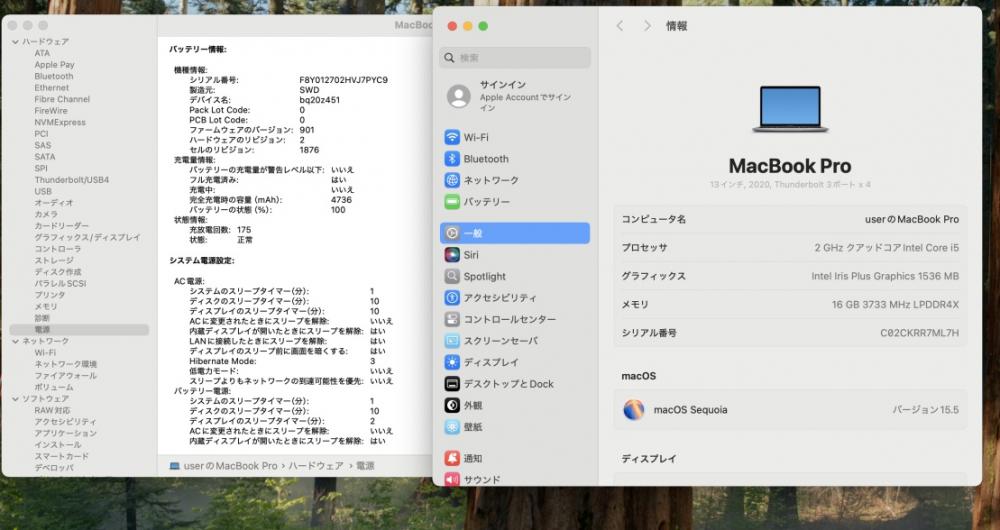
Task: Click the MacBook Pro laptop image
Action: point(790,109)
